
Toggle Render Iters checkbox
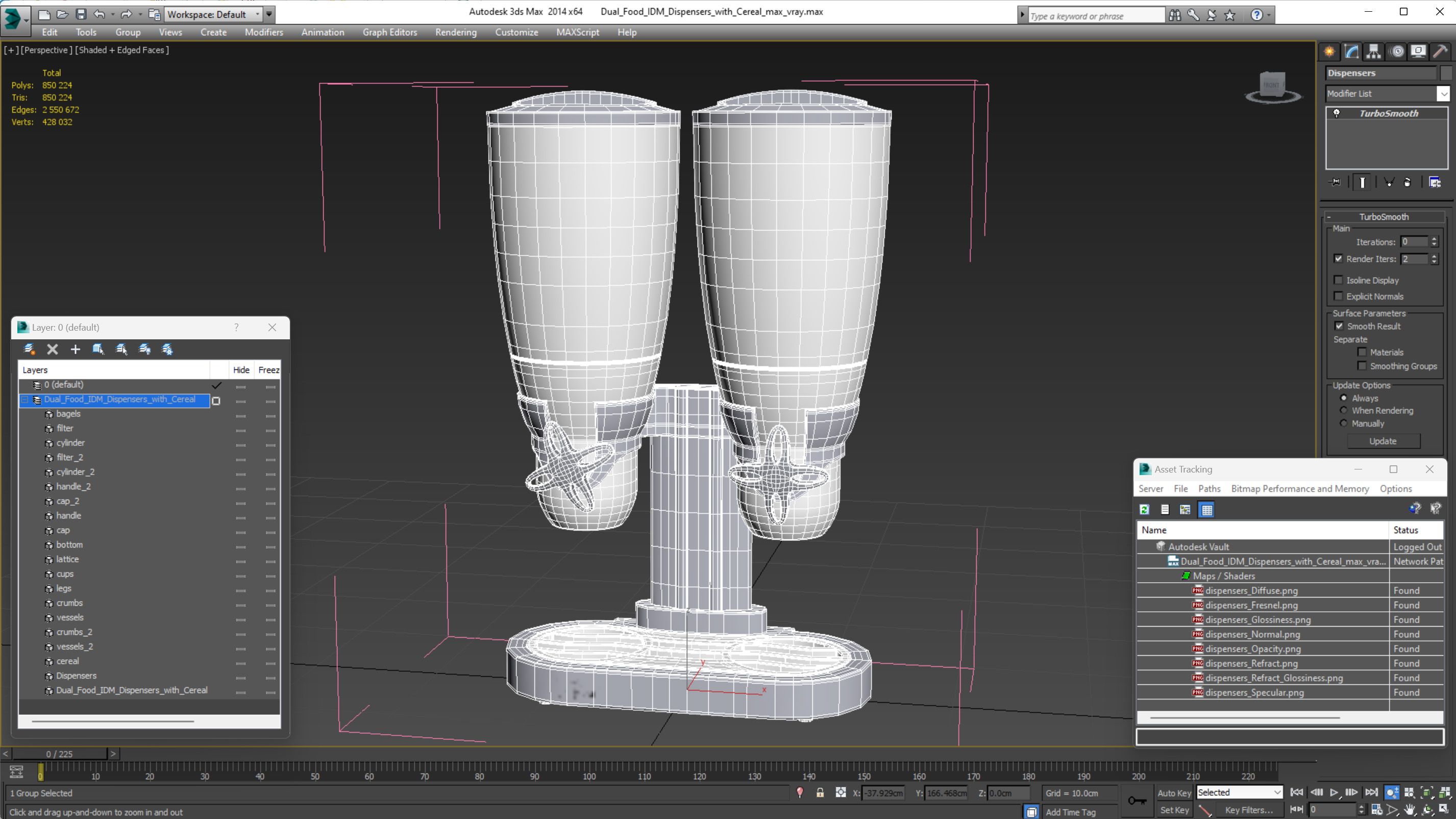point(1338,259)
